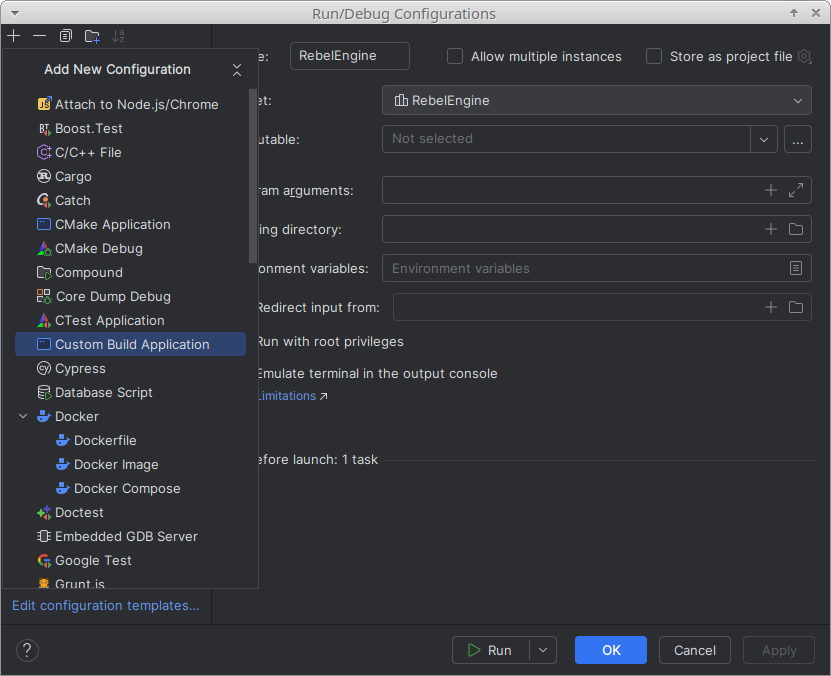Image resolution: width=831 pixels, height=676 pixels.
Task: Open the Executable Not selected dropdown arrow
Action: click(x=764, y=139)
